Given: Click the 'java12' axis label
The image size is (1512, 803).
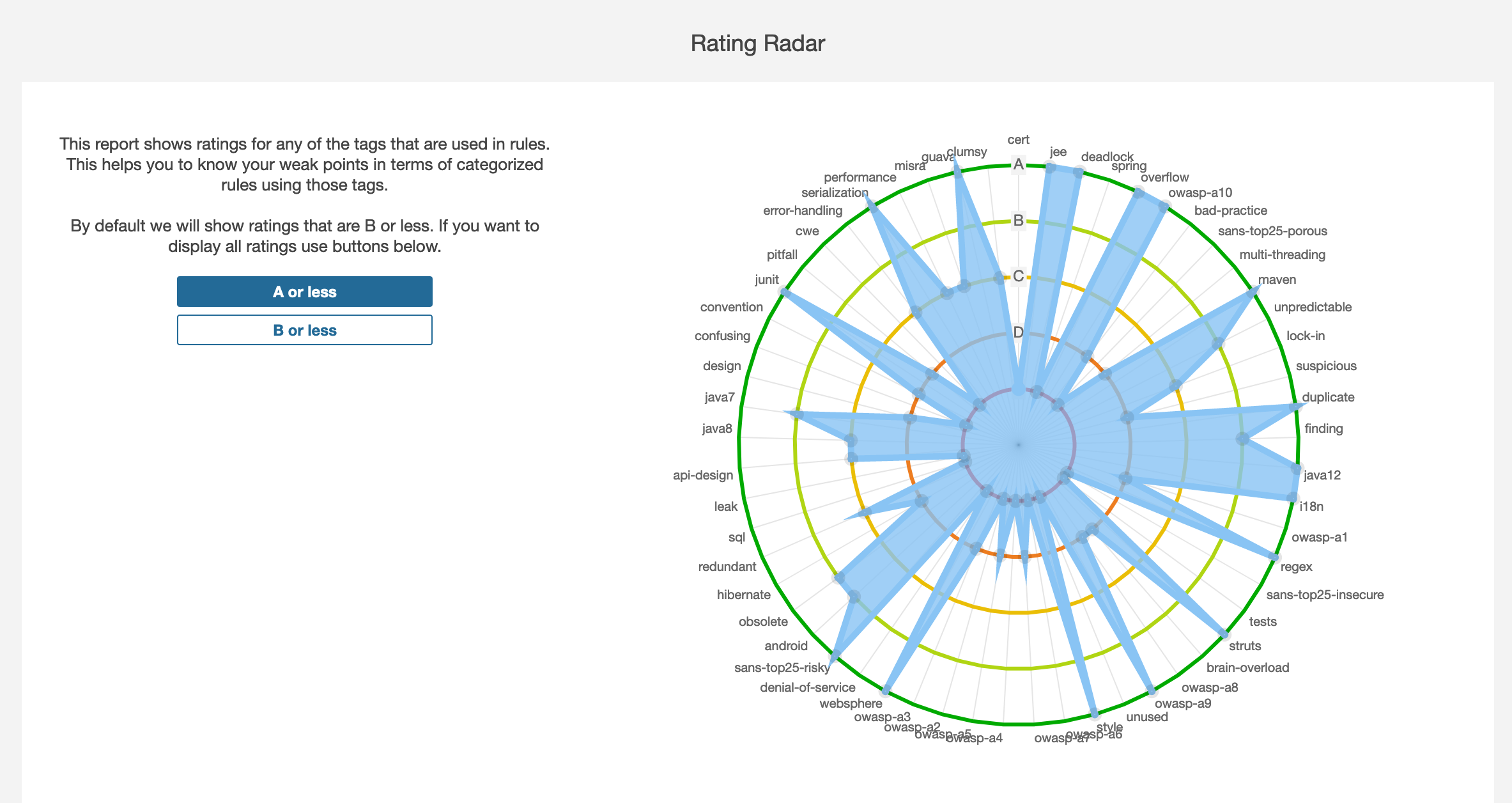Looking at the screenshot, I should click(1322, 475).
